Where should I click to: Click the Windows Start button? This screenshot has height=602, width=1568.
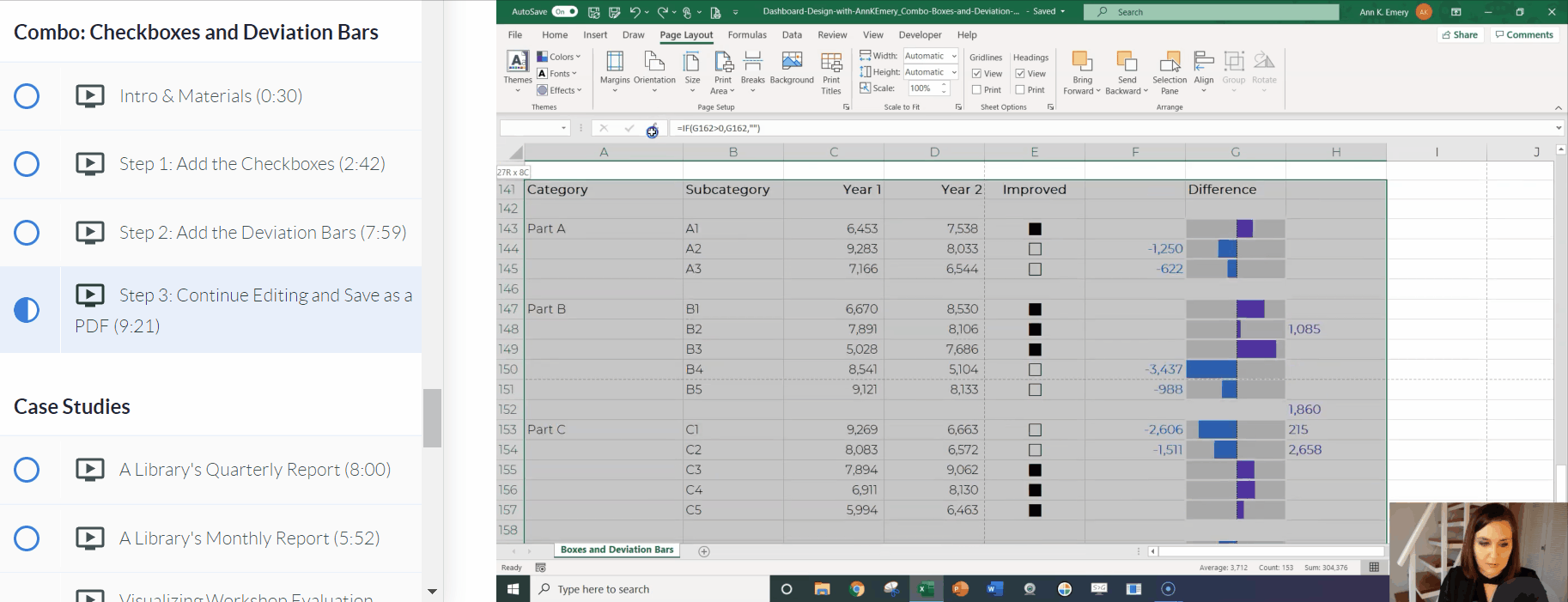point(513,589)
